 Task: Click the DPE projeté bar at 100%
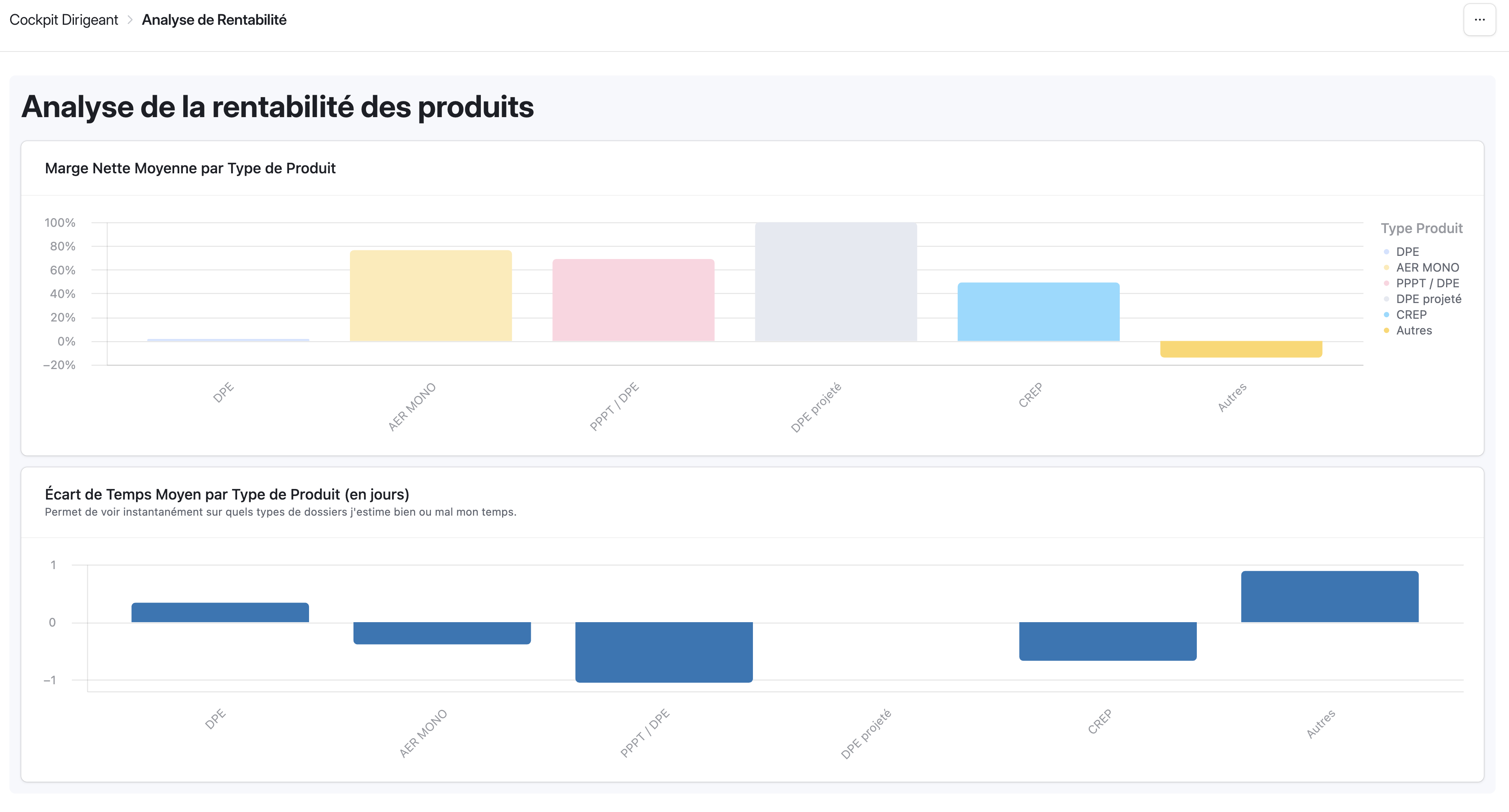pos(836,281)
